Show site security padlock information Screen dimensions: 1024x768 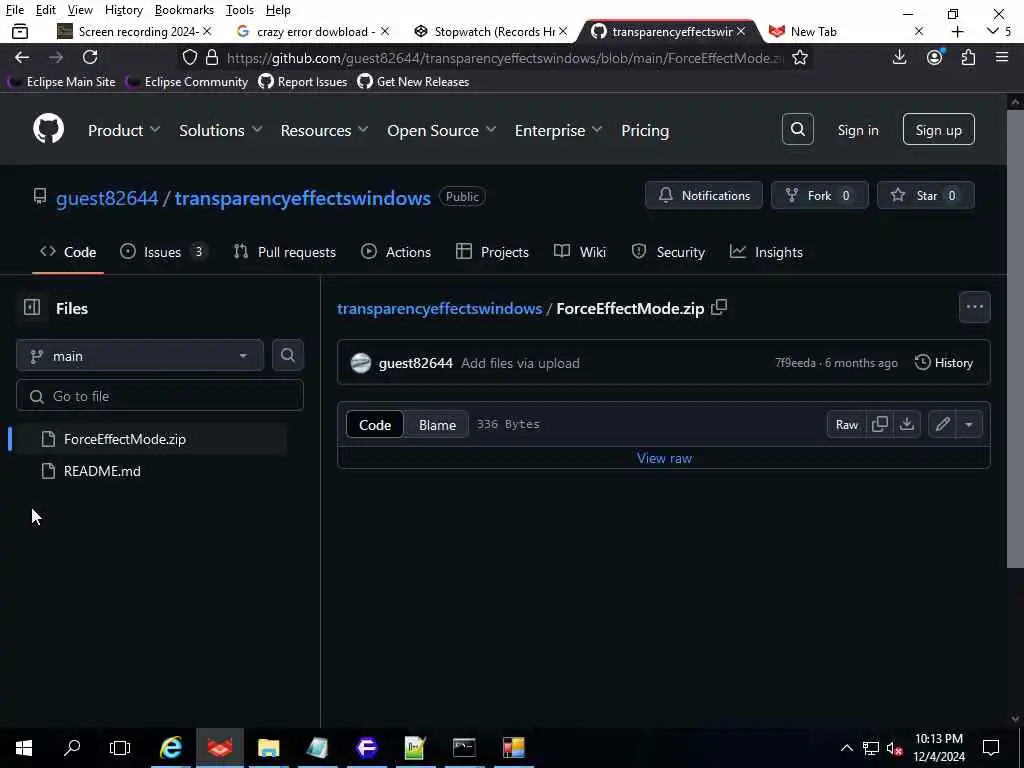pyautogui.click(x=212, y=57)
